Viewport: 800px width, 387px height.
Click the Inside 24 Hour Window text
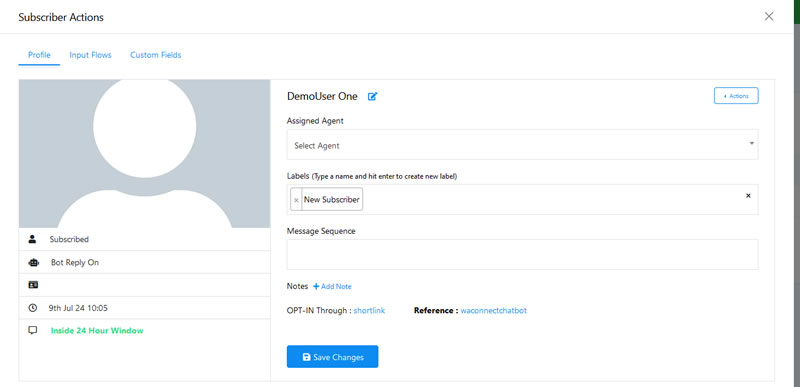click(97, 330)
